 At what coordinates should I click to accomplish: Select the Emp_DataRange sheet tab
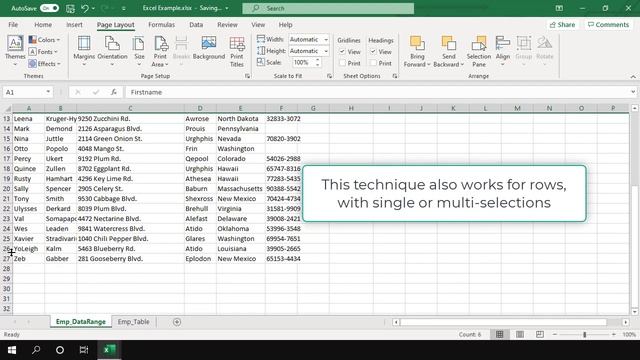tap(80, 322)
